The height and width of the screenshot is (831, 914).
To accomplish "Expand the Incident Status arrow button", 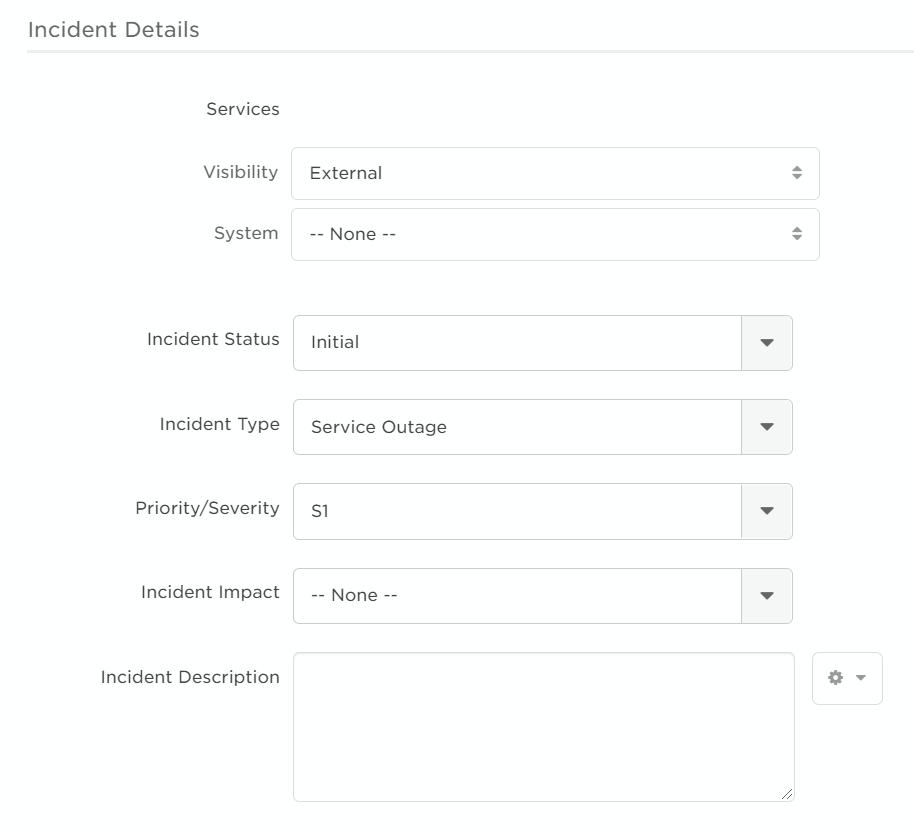I will (x=767, y=343).
